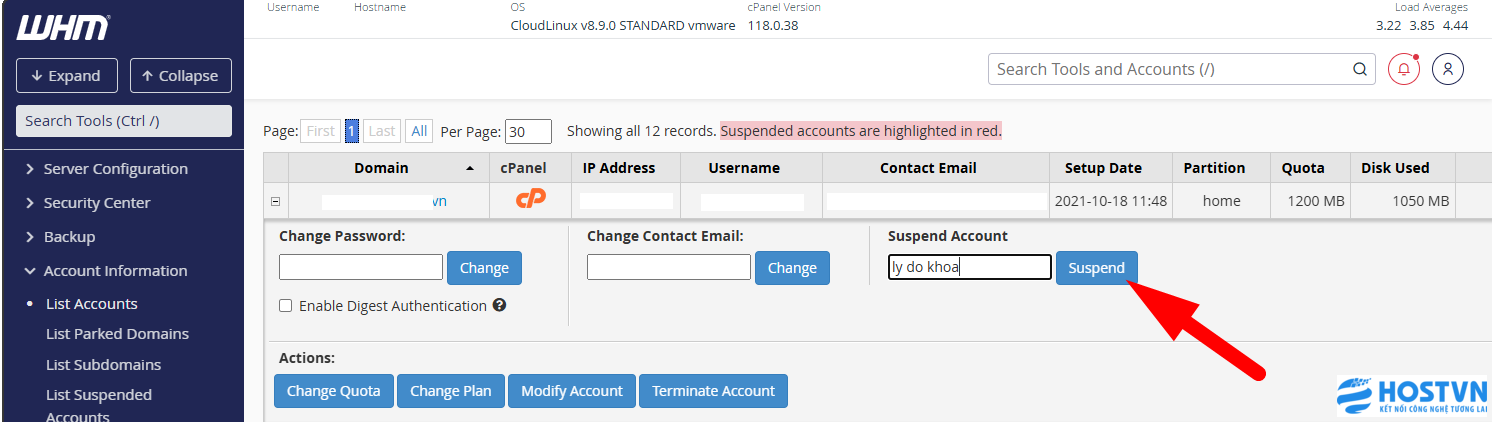Click the WHM logo
1492x422 pixels.
pos(62,28)
